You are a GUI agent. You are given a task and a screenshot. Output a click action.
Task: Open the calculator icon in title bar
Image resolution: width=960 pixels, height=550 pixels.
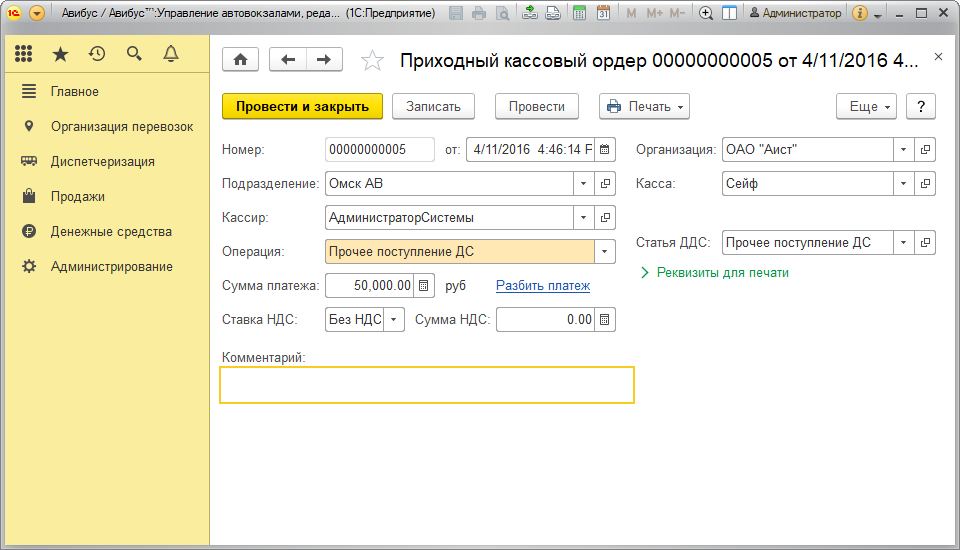pyautogui.click(x=579, y=13)
